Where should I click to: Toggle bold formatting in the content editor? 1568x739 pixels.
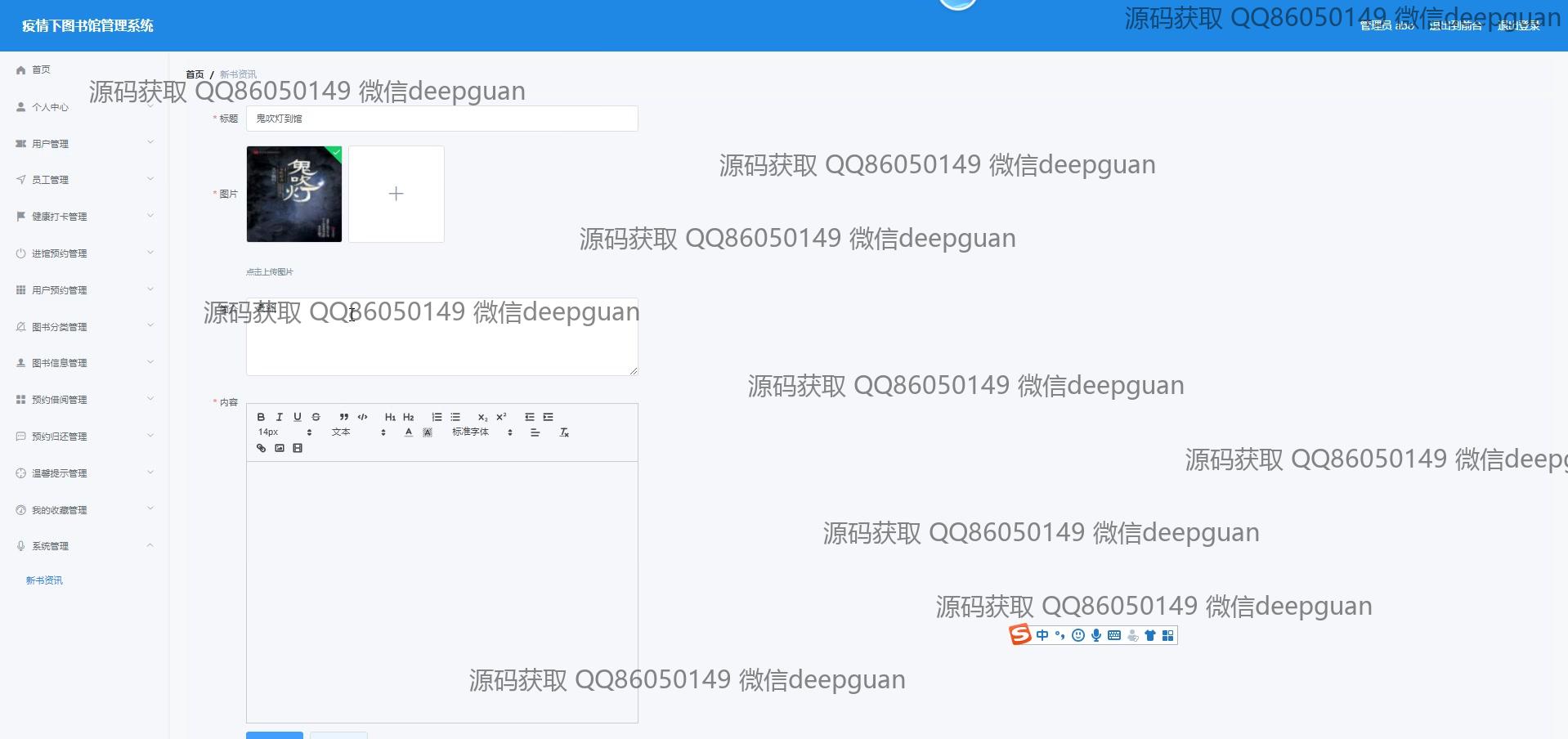261,417
